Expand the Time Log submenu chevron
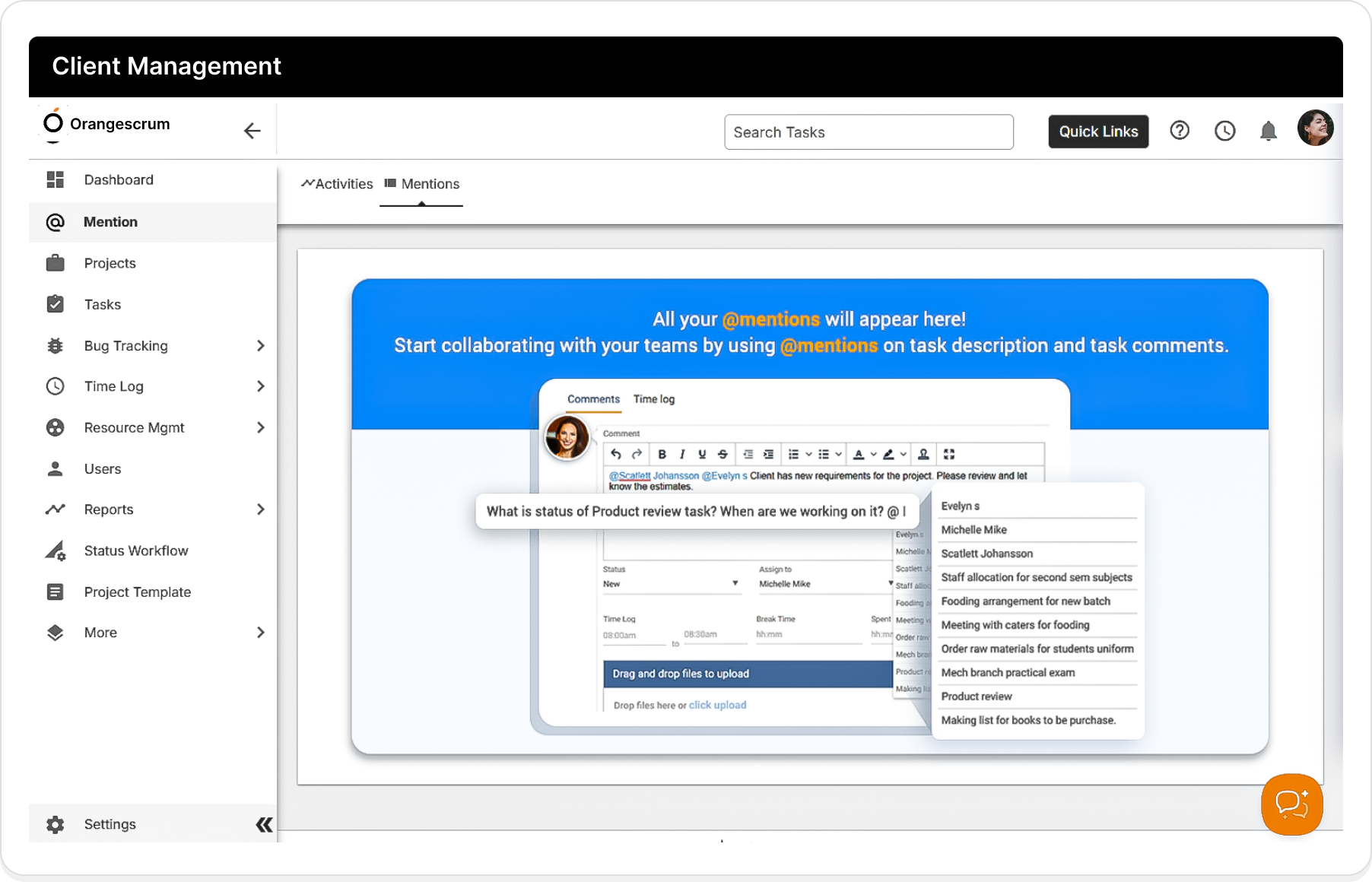1372x882 pixels. [261, 386]
